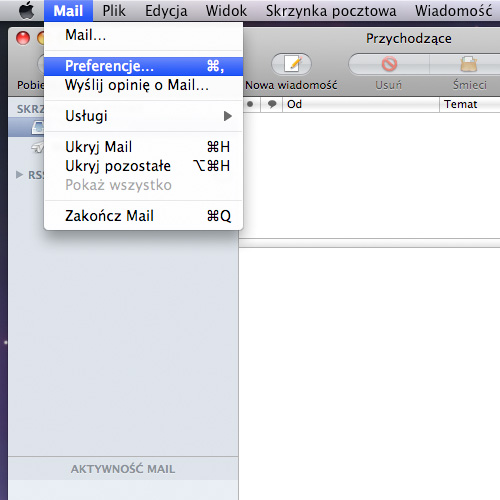Click the speech bubble column header

pos(272,104)
